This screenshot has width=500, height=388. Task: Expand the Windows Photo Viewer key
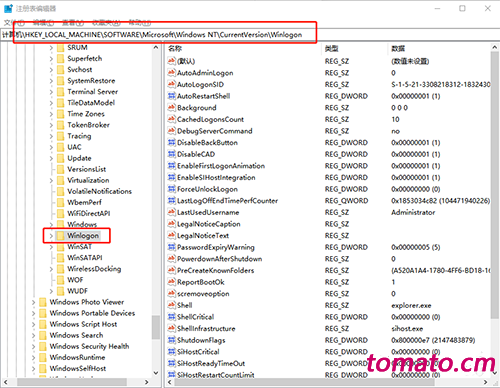(x=33, y=302)
